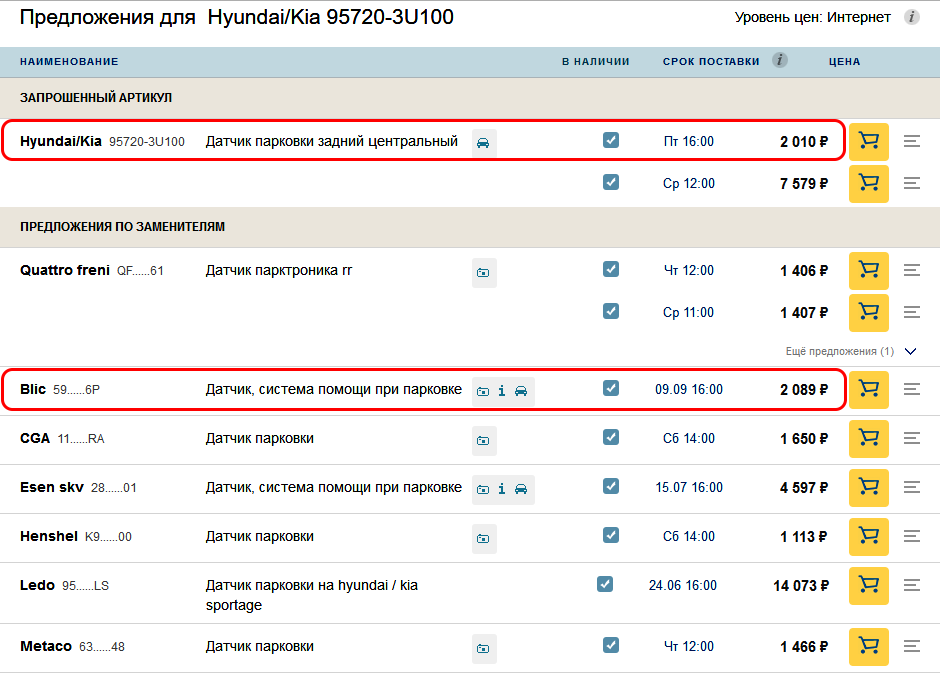Open info icon next to Blic sensor
The width and height of the screenshot is (940, 676).
(x=502, y=391)
